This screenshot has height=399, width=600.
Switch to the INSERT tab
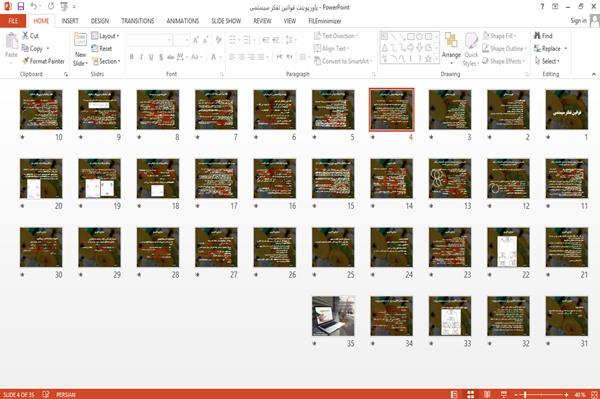coord(70,21)
